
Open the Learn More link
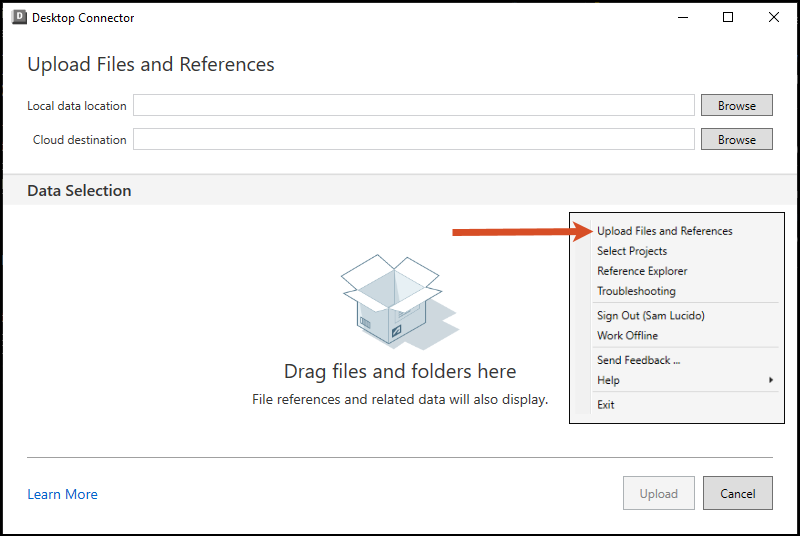pyautogui.click(x=62, y=494)
